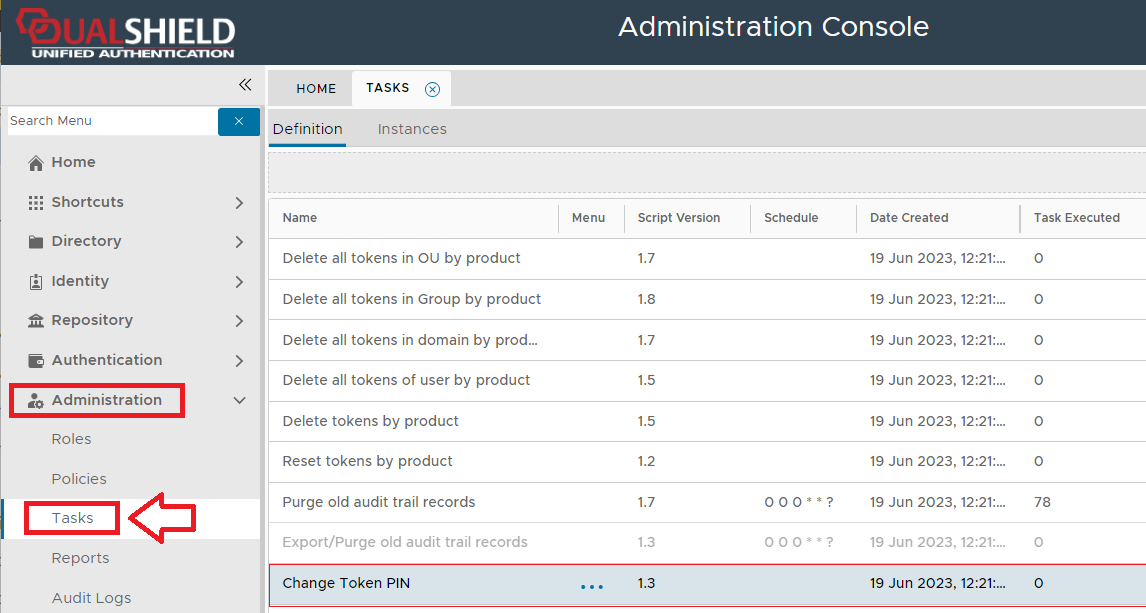This screenshot has width=1146, height=613.
Task: Collapse the Administration section chevron
Action: pos(239,400)
